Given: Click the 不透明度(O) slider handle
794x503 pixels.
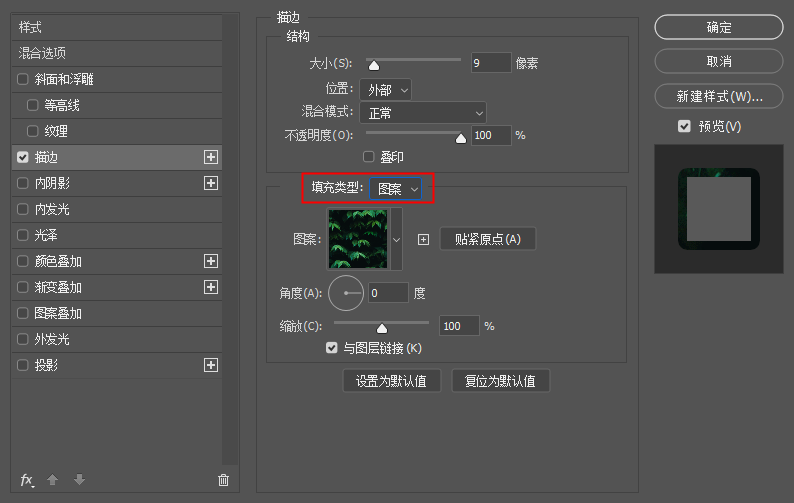Looking at the screenshot, I should click(460, 138).
